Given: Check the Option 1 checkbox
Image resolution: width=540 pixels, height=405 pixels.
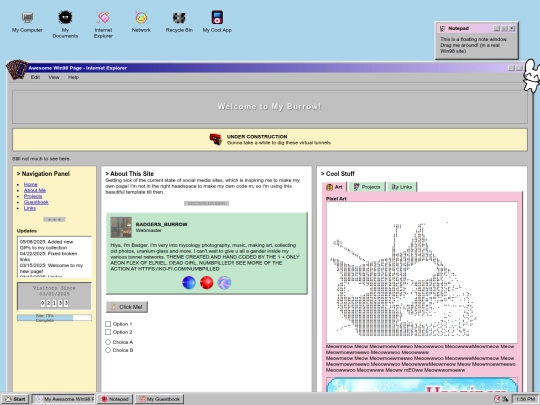Looking at the screenshot, I should coord(108,324).
